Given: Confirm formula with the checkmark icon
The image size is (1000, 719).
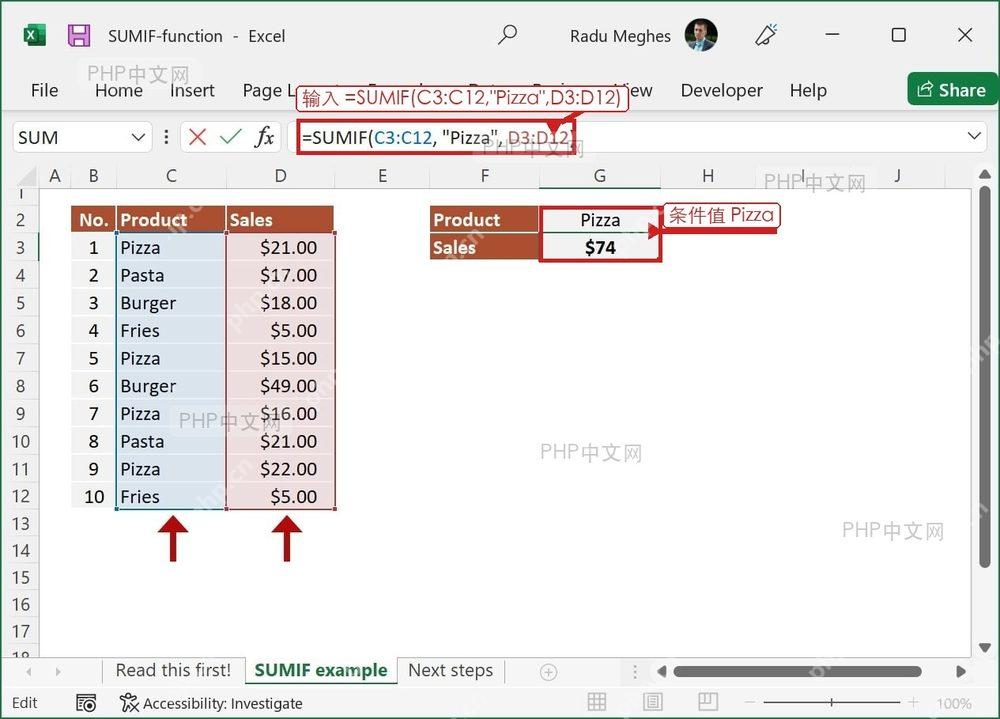Looking at the screenshot, I should click(x=230, y=137).
